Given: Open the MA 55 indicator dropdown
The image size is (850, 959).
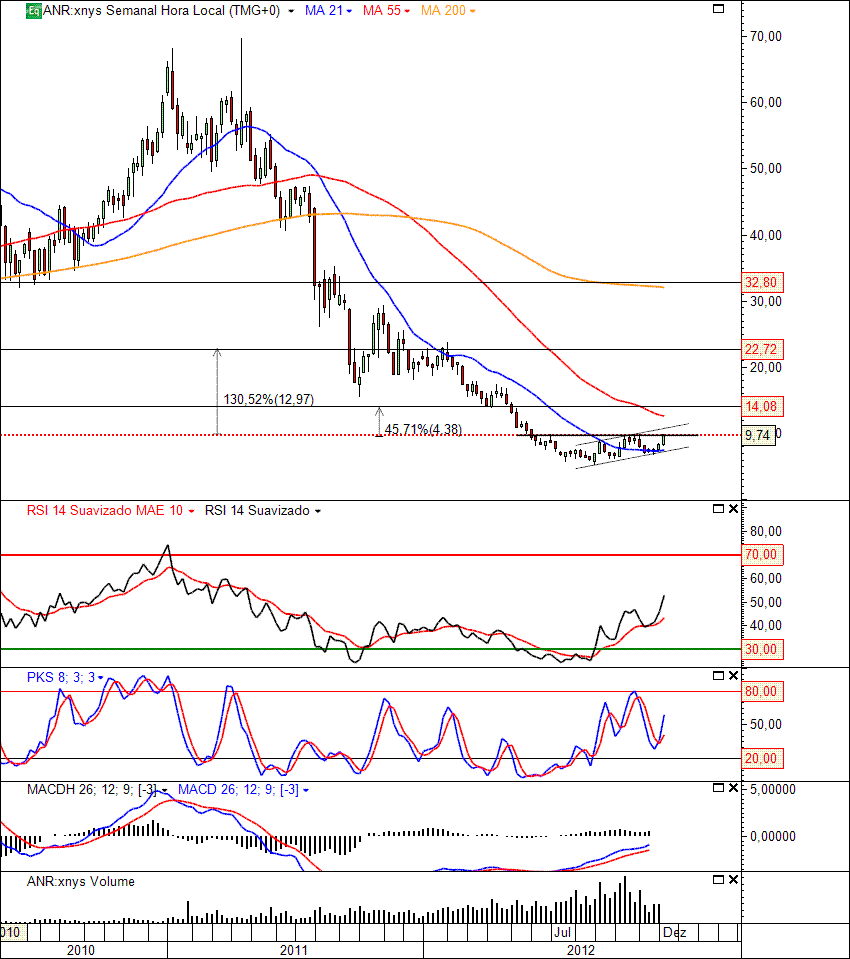Looking at the screenshot, I should point(407,12).
